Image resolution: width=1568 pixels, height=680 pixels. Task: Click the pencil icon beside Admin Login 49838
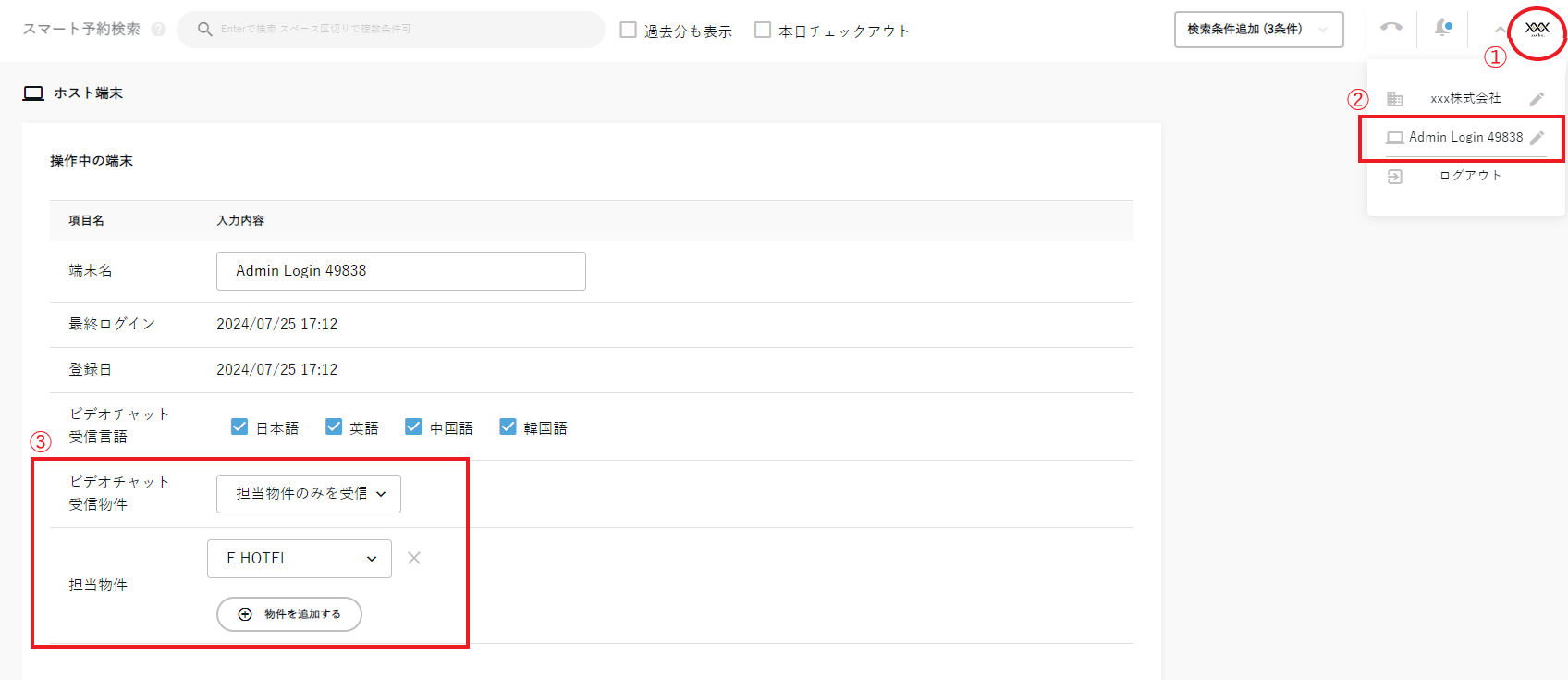(x=1537, y=138)
